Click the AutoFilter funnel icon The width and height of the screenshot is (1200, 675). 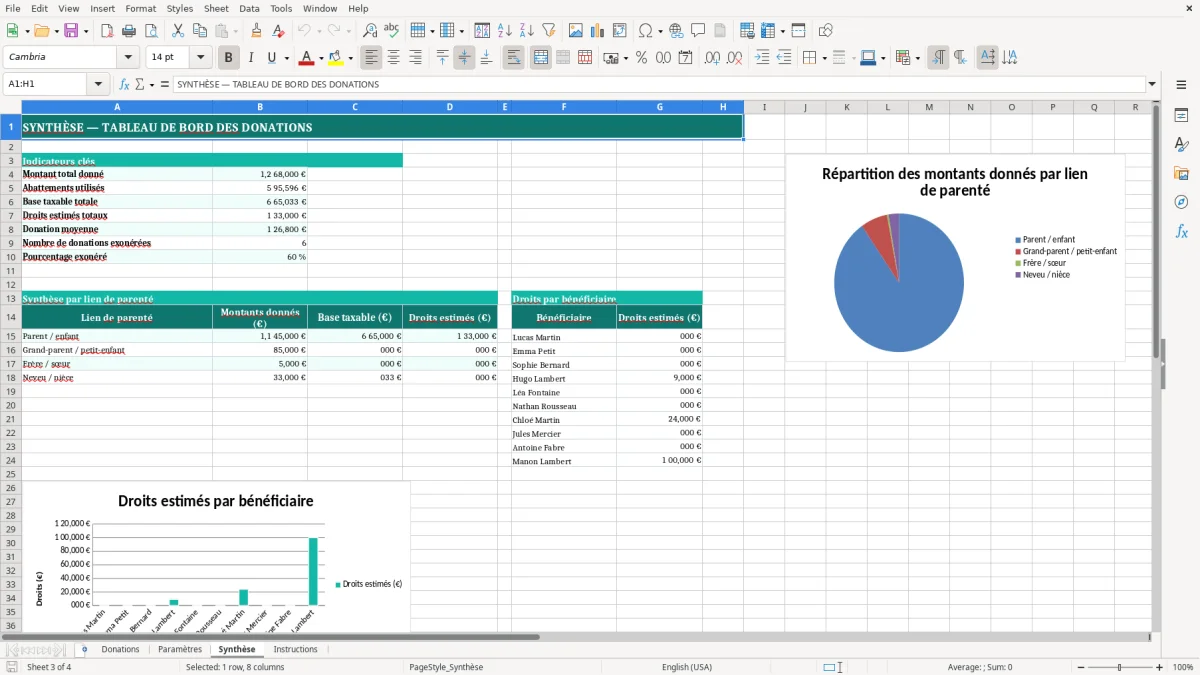tap(548, 31)
